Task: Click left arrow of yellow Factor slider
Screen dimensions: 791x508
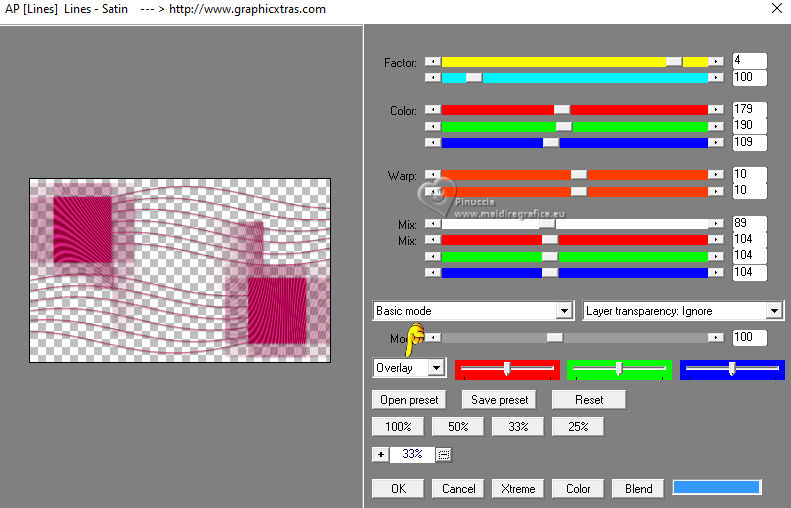Action: [433, 62]
